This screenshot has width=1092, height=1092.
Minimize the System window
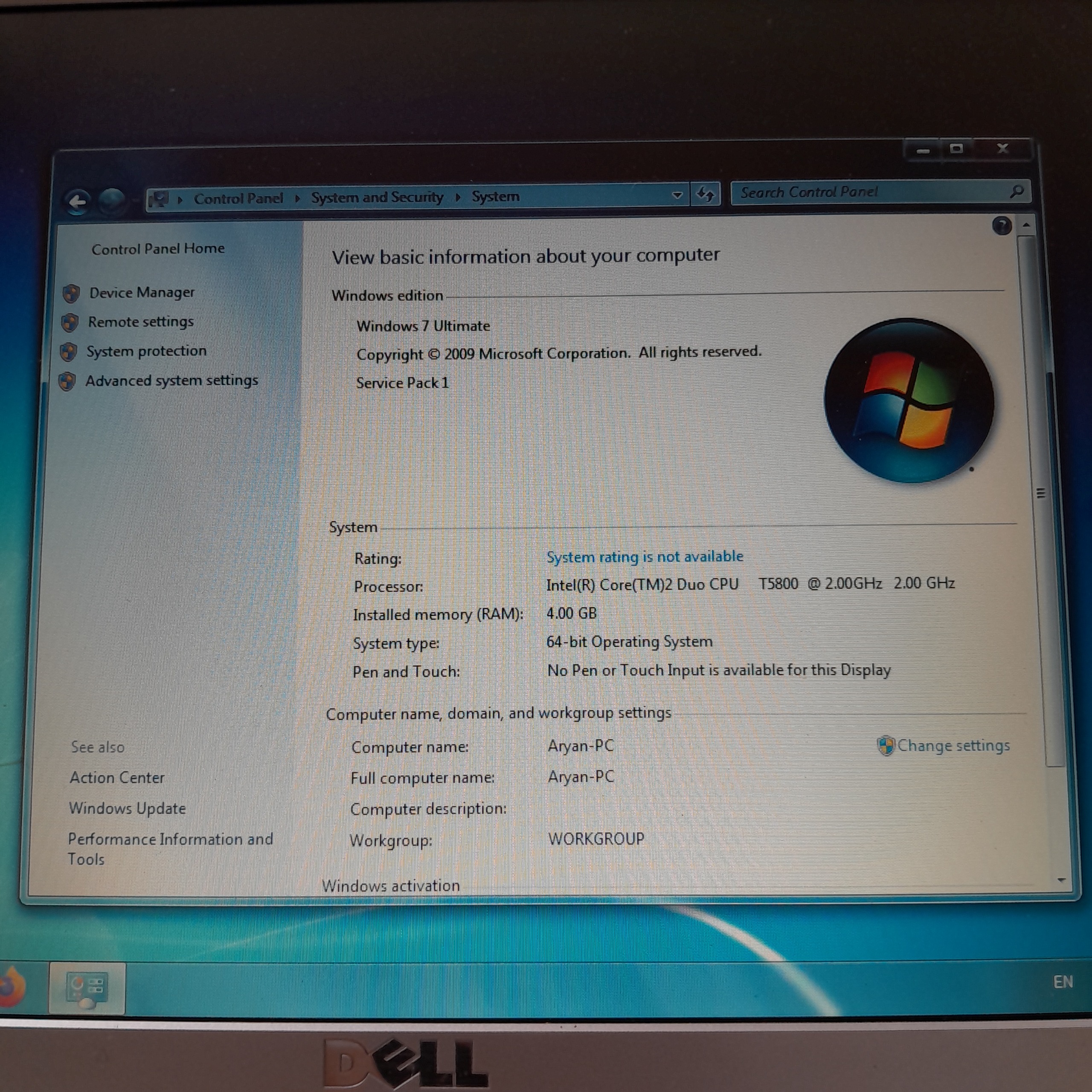[x=923, y=150]
